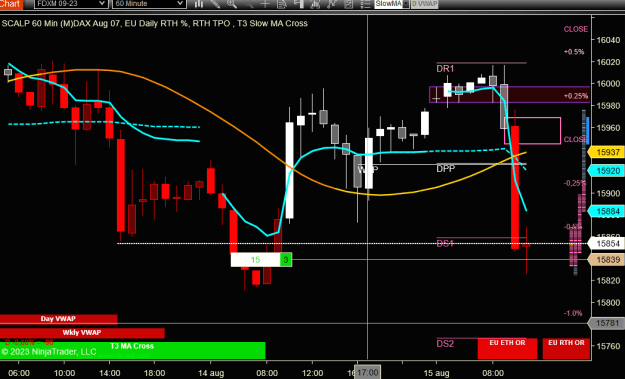Image resolution: width=625 pixels, height=379 pixels.
Task: Open the properties list icon
Action: click(365, 4)
